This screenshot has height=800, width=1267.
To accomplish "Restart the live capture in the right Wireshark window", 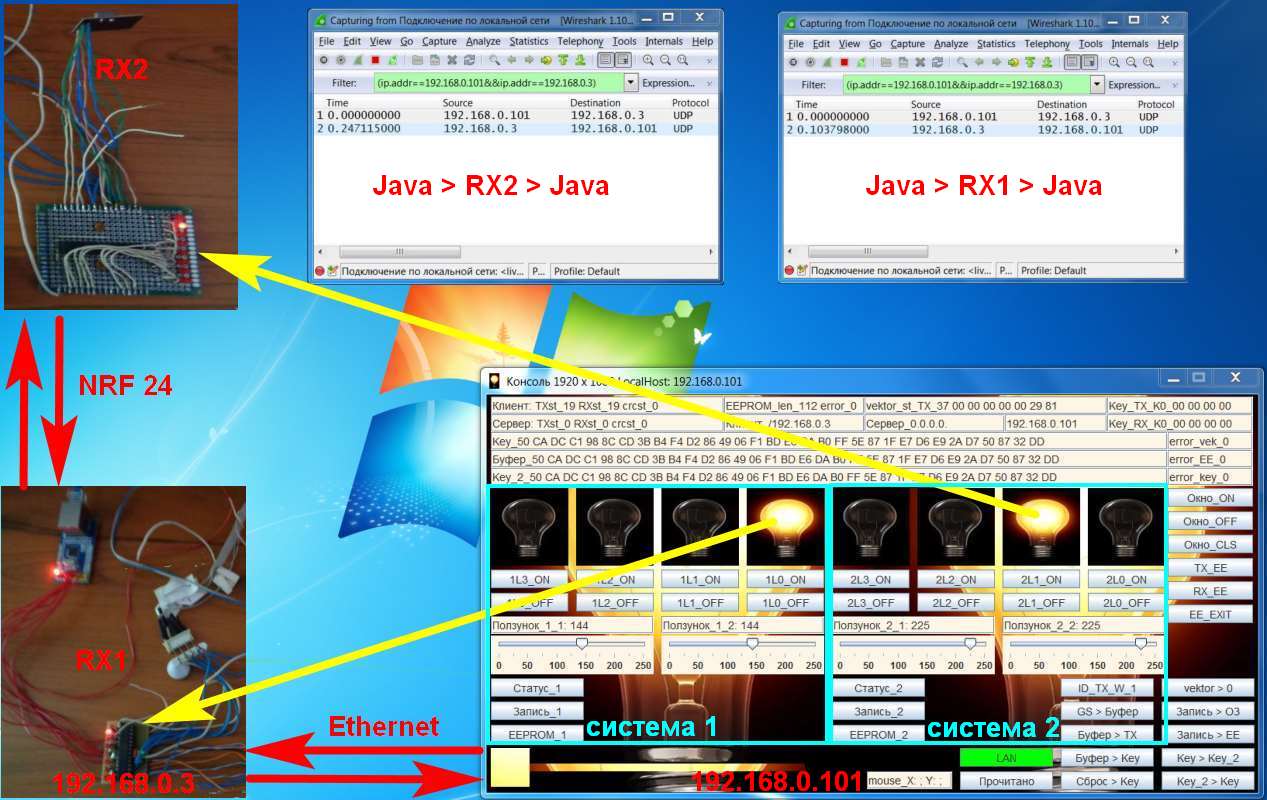I will [861, 62].
